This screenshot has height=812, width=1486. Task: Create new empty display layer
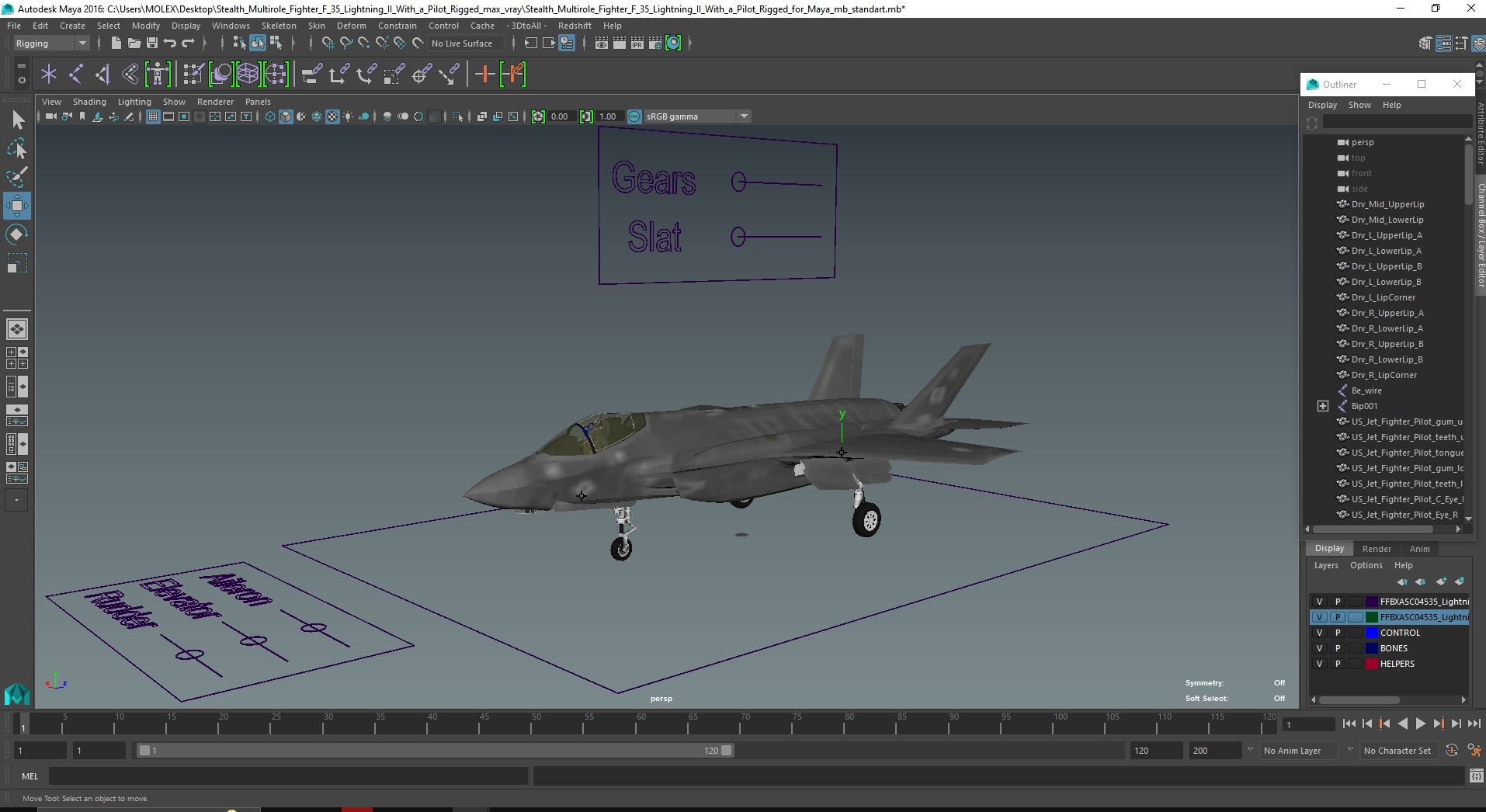click(x=1441, y=581)
